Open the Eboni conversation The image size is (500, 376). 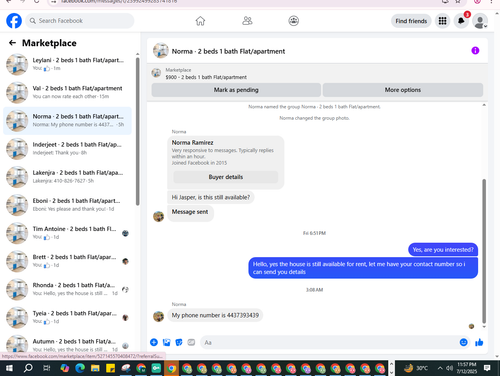[68, 205]
